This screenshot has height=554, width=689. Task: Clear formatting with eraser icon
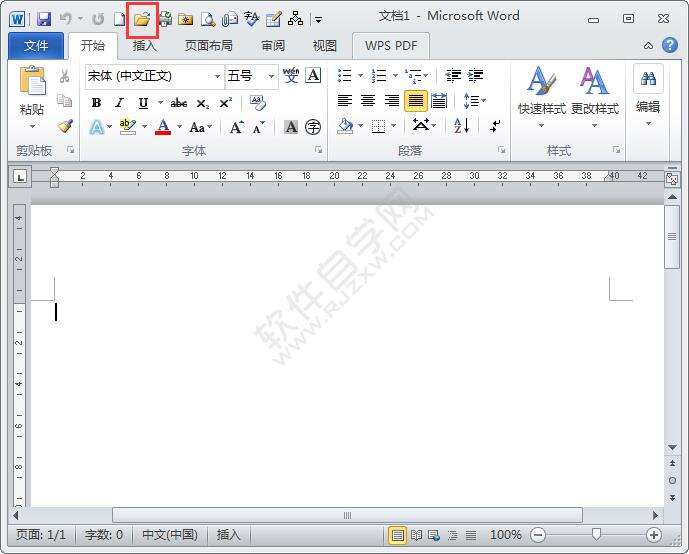(x=257, y=103)
